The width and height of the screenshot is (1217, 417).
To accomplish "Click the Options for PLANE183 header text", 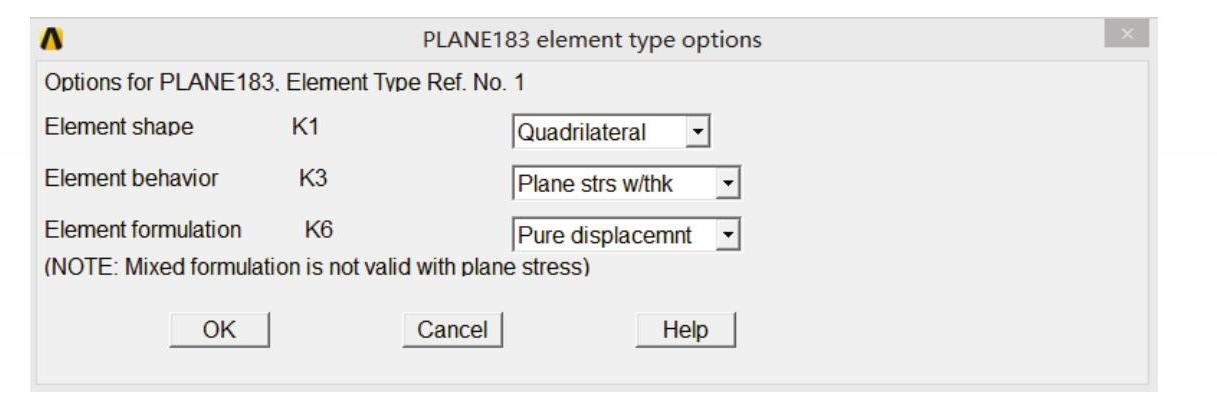I will point(284,81).
